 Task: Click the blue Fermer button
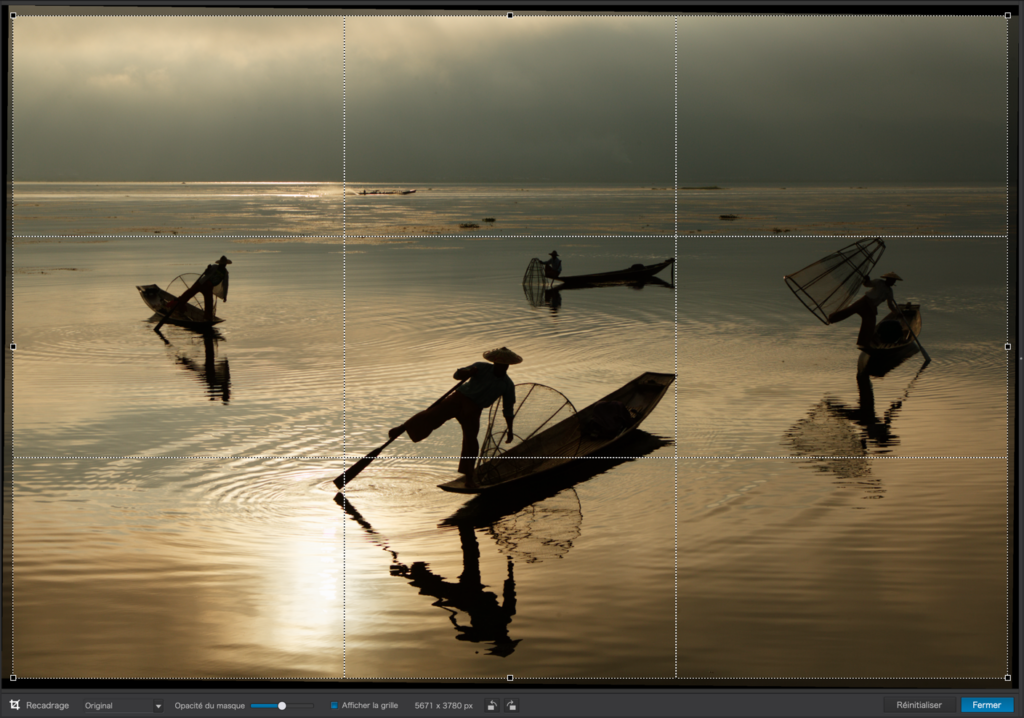pos(986,705)
